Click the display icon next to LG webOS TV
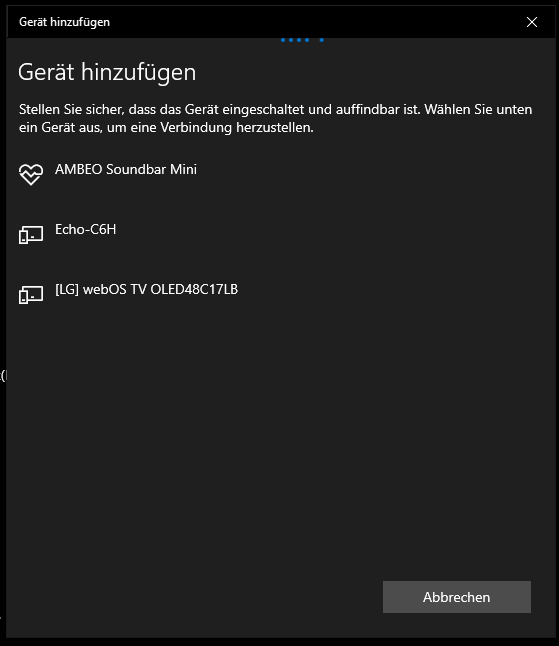The width and height of the screenshot is (559, 646). [31, 295]
